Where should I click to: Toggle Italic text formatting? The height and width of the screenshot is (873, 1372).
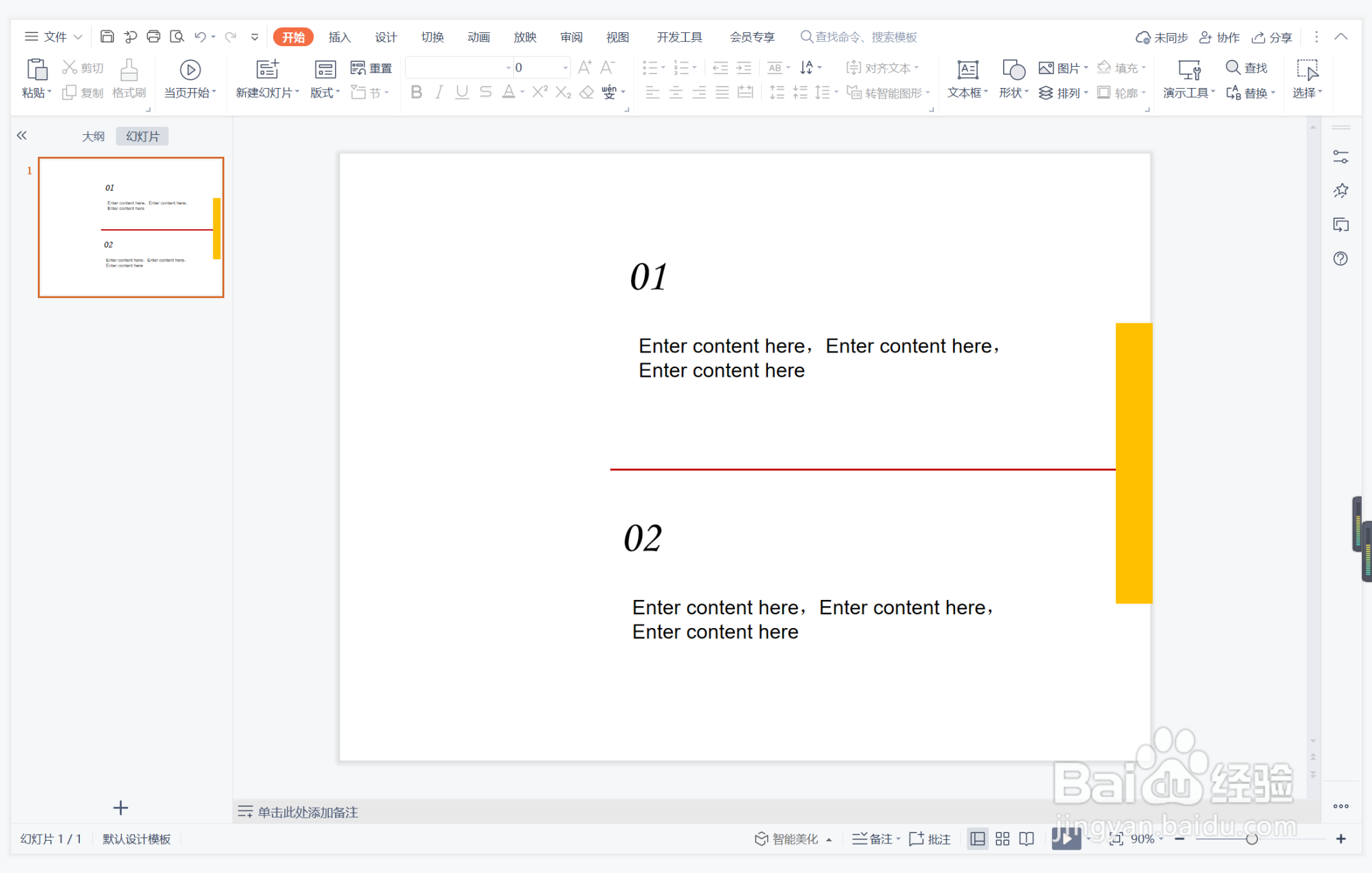point(438,92)
